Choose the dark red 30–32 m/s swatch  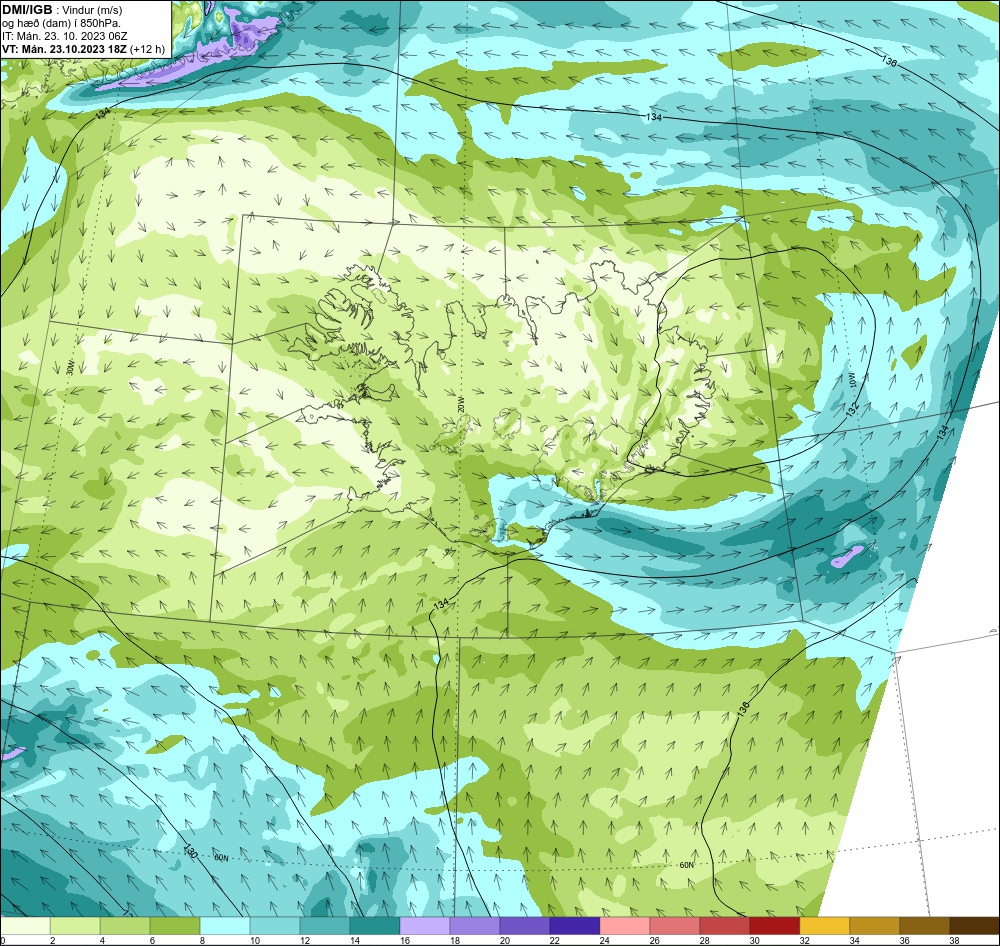pyautogui.click(x=774, y=926)
